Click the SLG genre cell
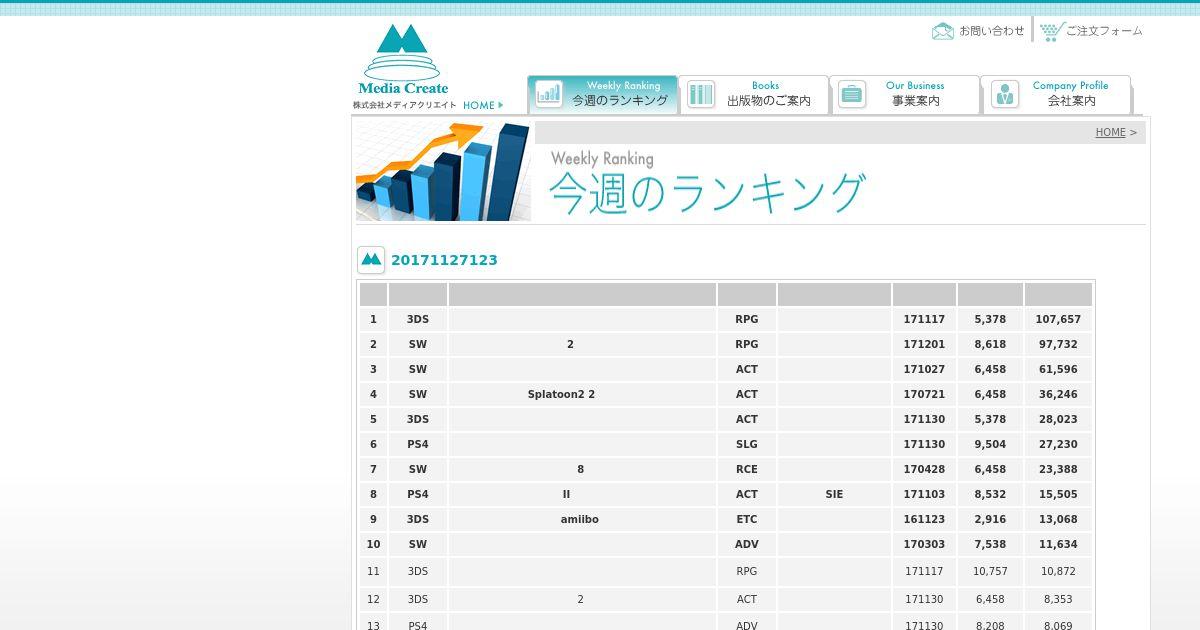1200x630 pixels. pos(747,444)
